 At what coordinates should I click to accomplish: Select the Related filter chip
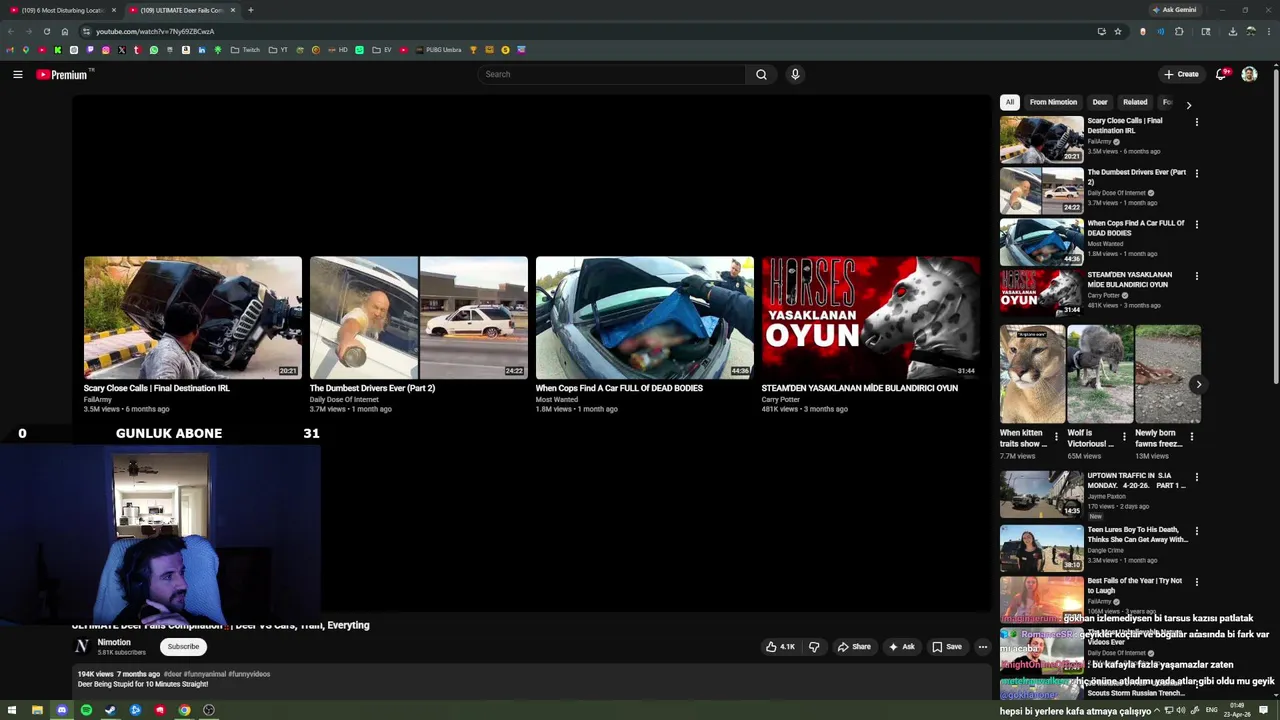tap(1135, 102)
